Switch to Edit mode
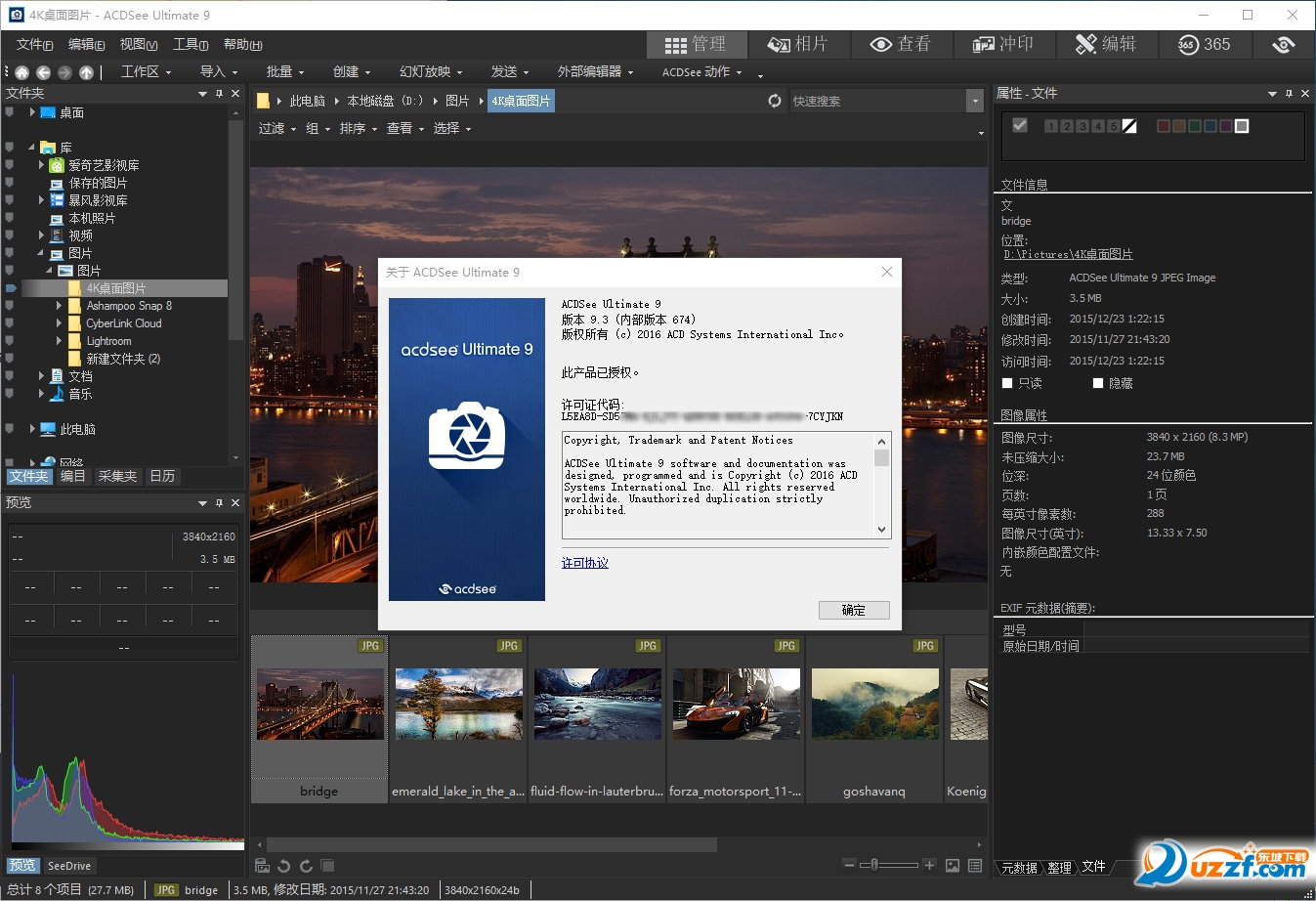The width and height of the screenshot is (1316, 901). tap(1106, 44)
